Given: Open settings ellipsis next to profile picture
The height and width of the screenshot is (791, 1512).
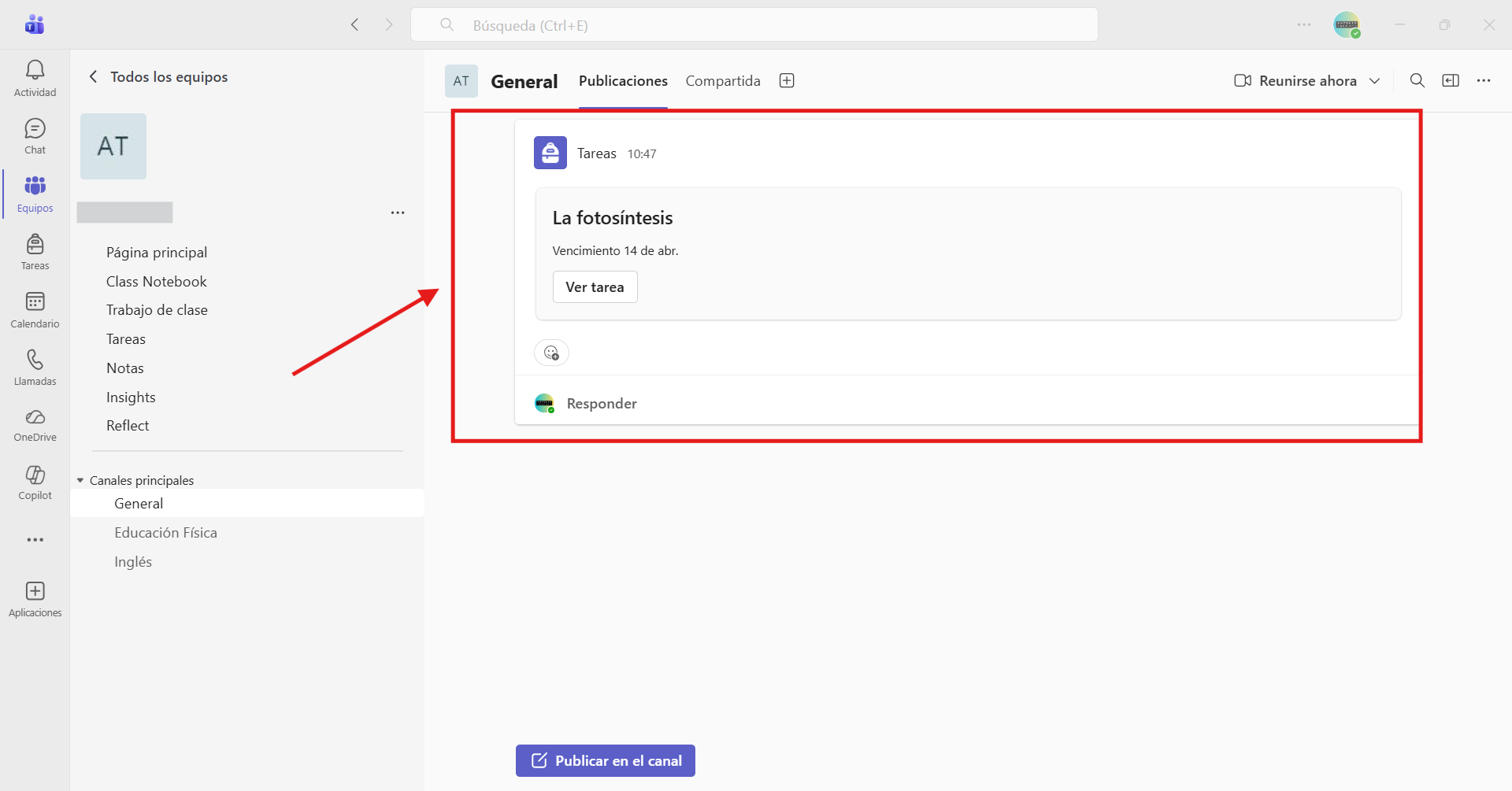Looking at the screenshot, I should (1304, 24).
